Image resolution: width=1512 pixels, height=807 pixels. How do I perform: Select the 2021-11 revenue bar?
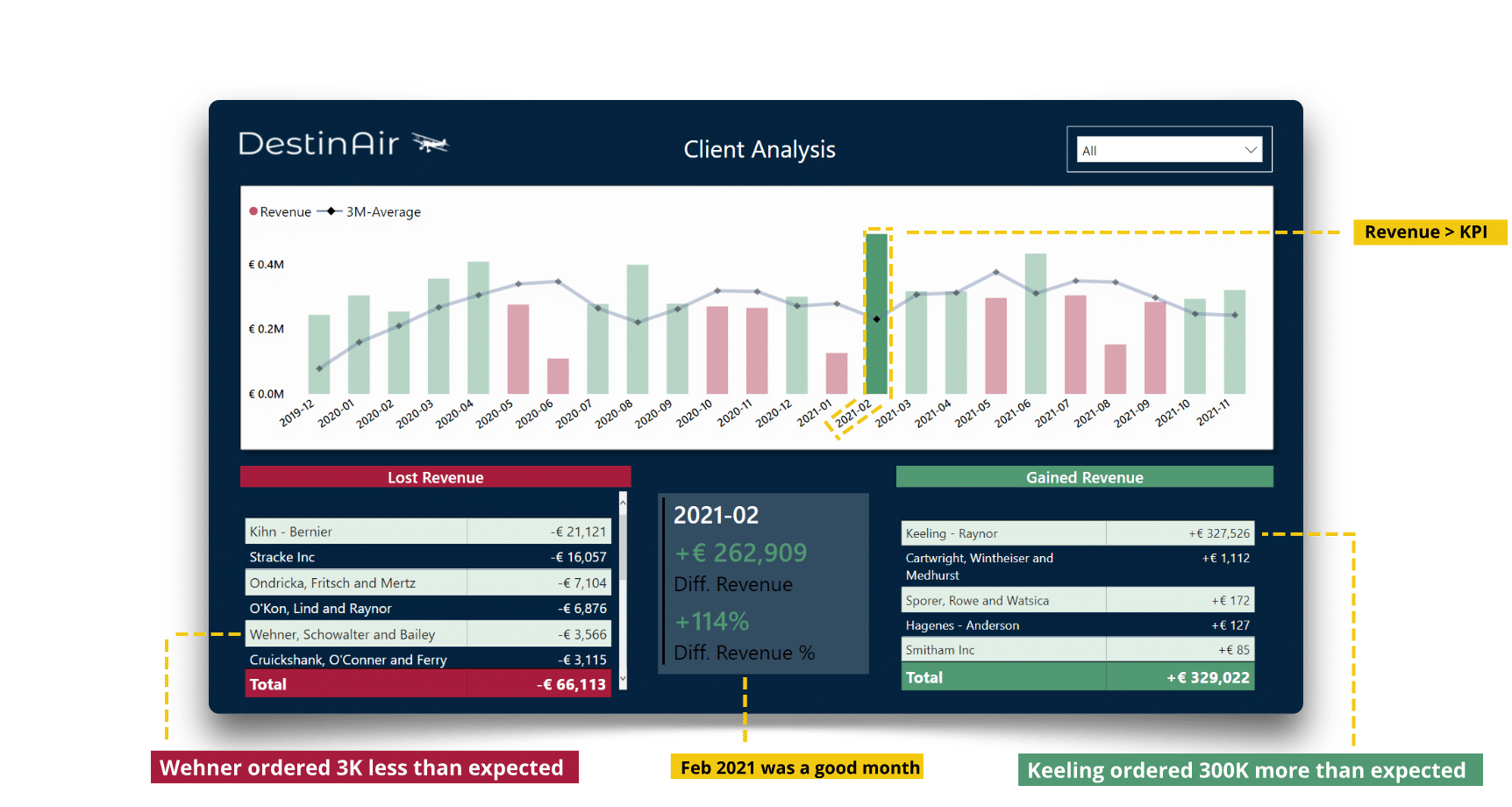1235,342
